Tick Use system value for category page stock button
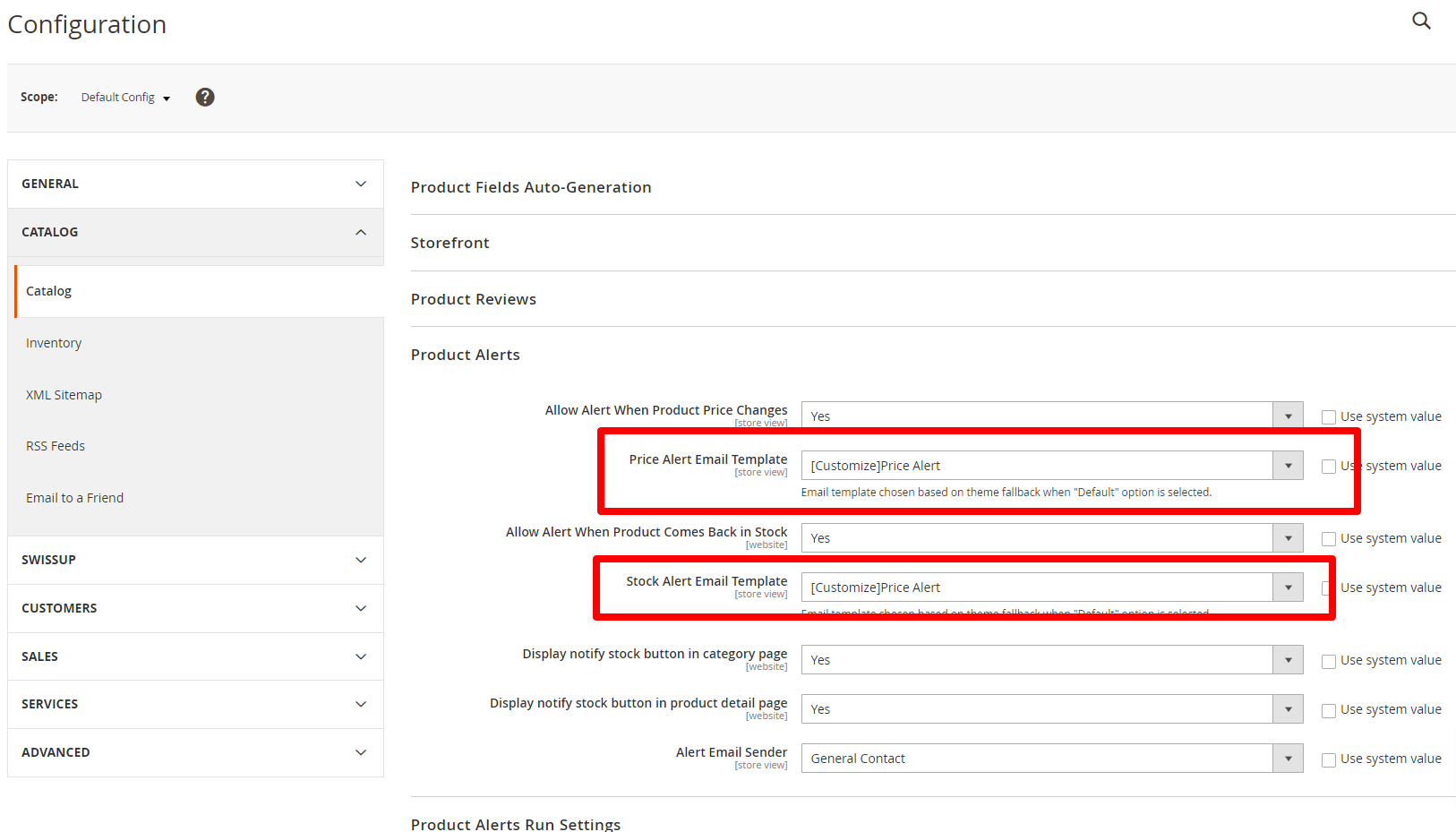1456x832 pixels. point(1329,661)
